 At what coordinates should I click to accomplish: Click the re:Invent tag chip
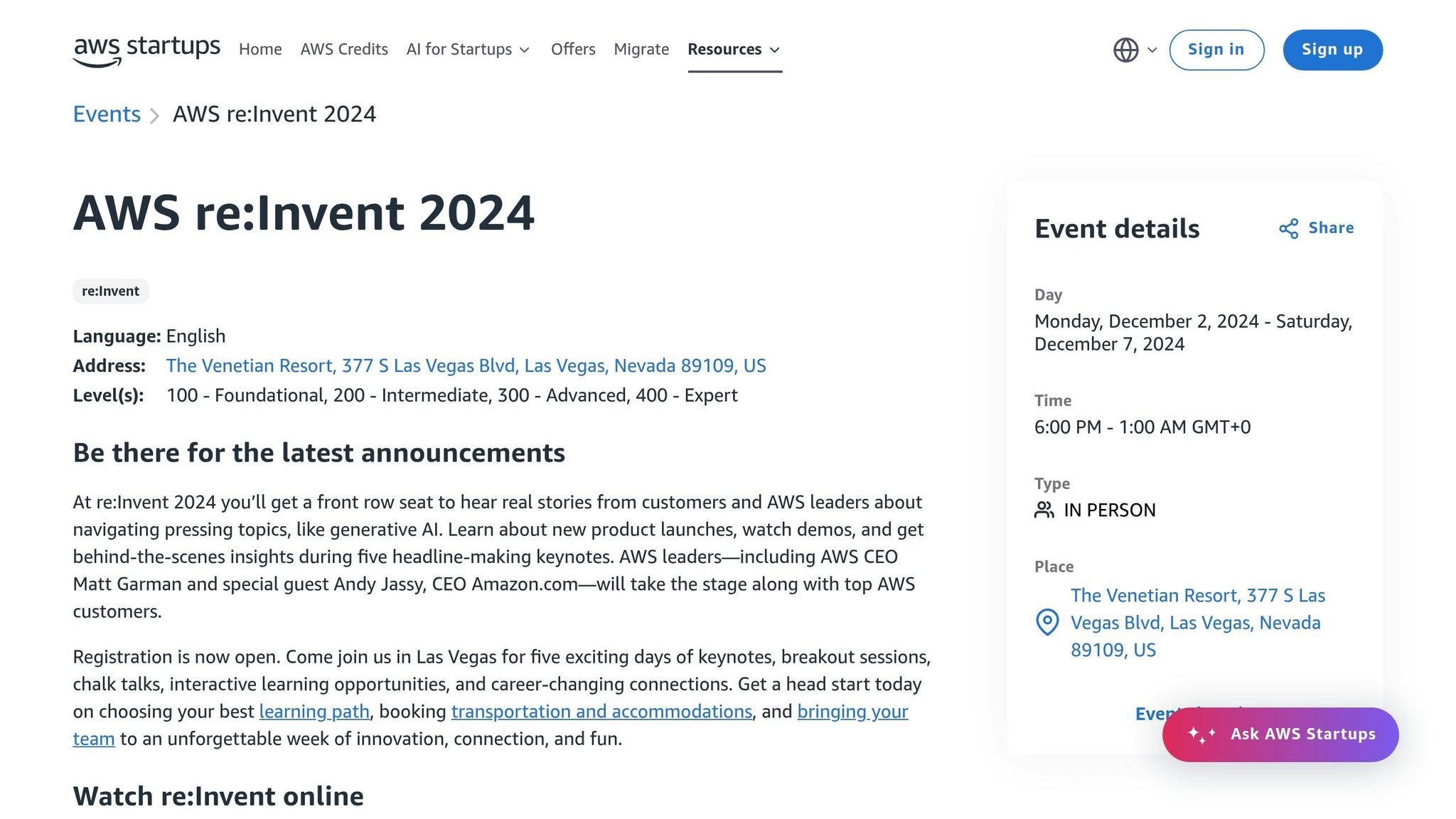(110, 291)
